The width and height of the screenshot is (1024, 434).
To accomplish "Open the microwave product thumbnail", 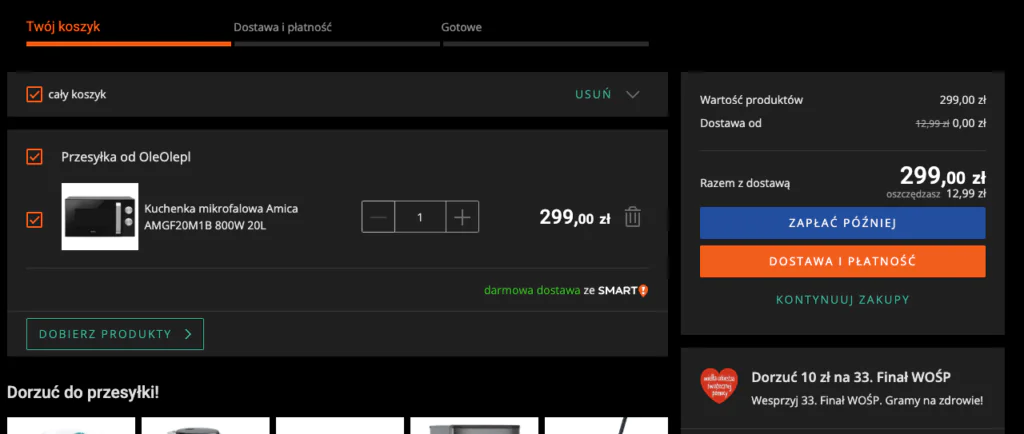I will point(100,217).
